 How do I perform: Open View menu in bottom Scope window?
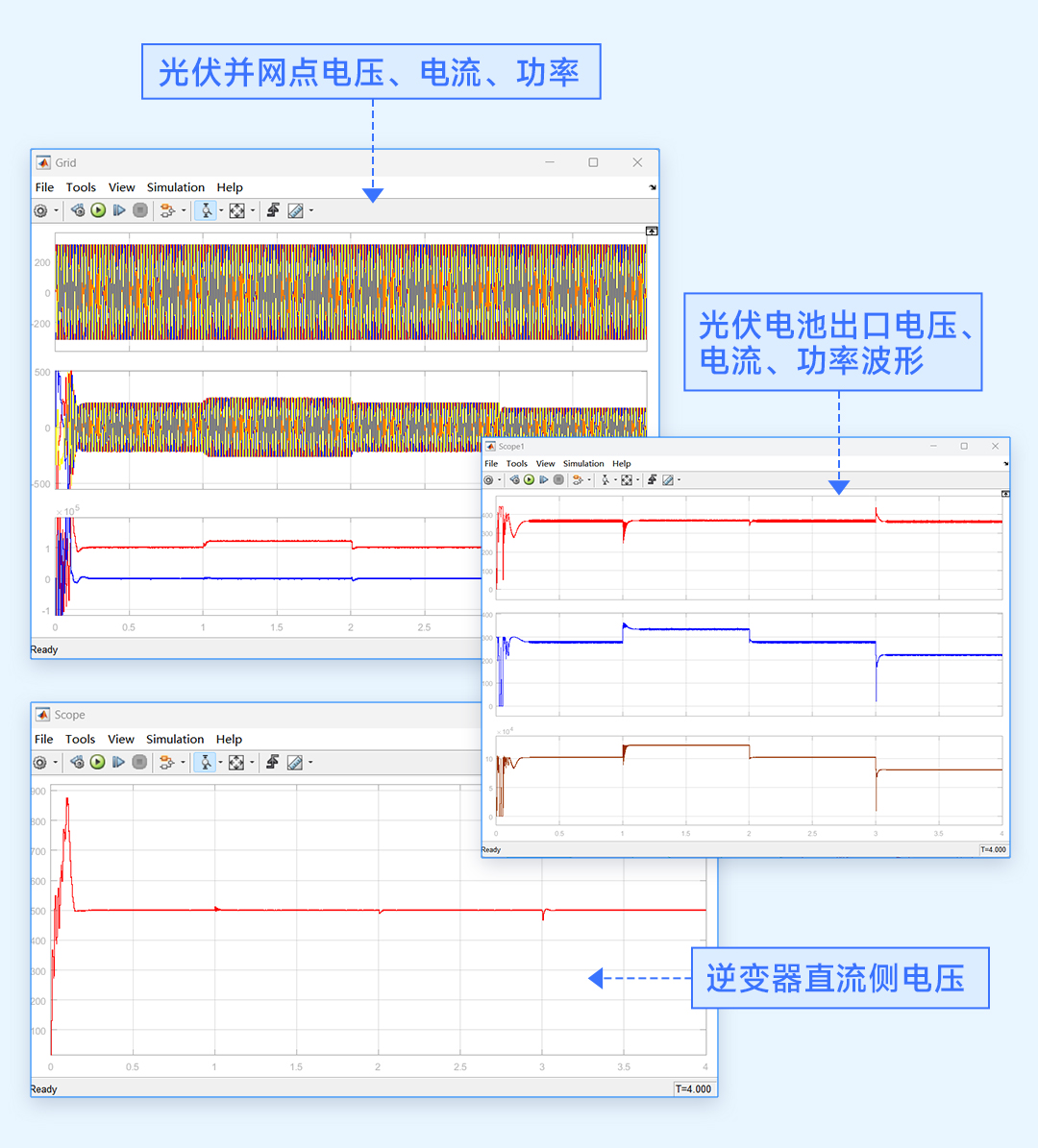[121, 740]
